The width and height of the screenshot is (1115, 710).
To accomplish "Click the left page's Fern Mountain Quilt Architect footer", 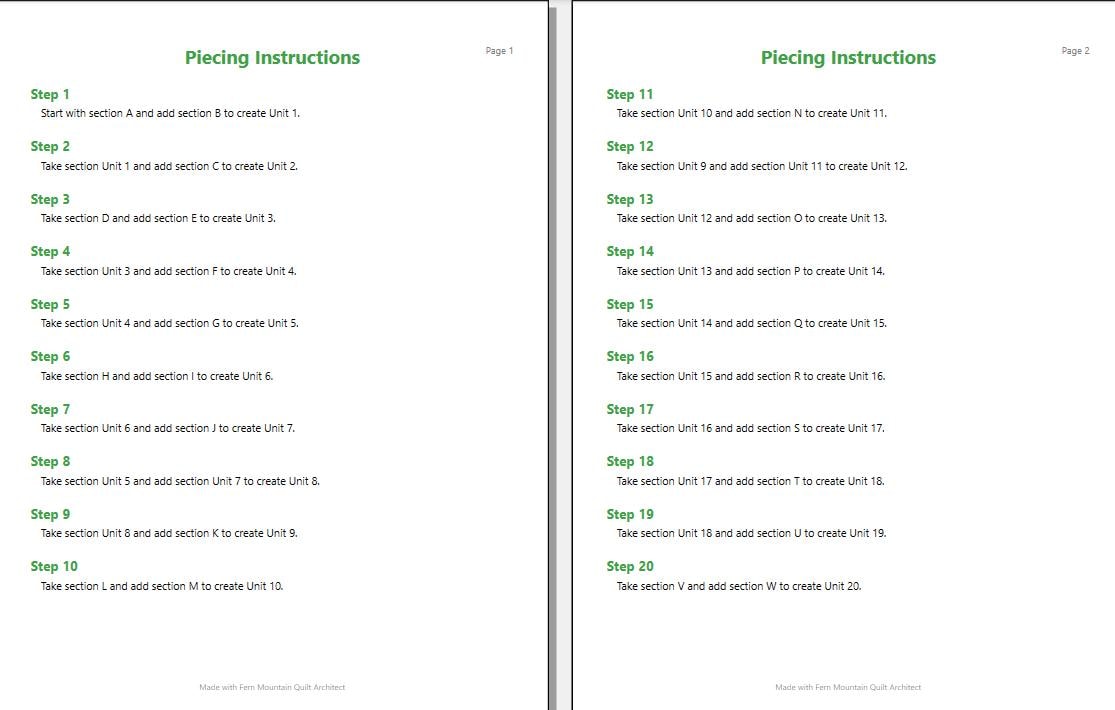I will (272, 687).
